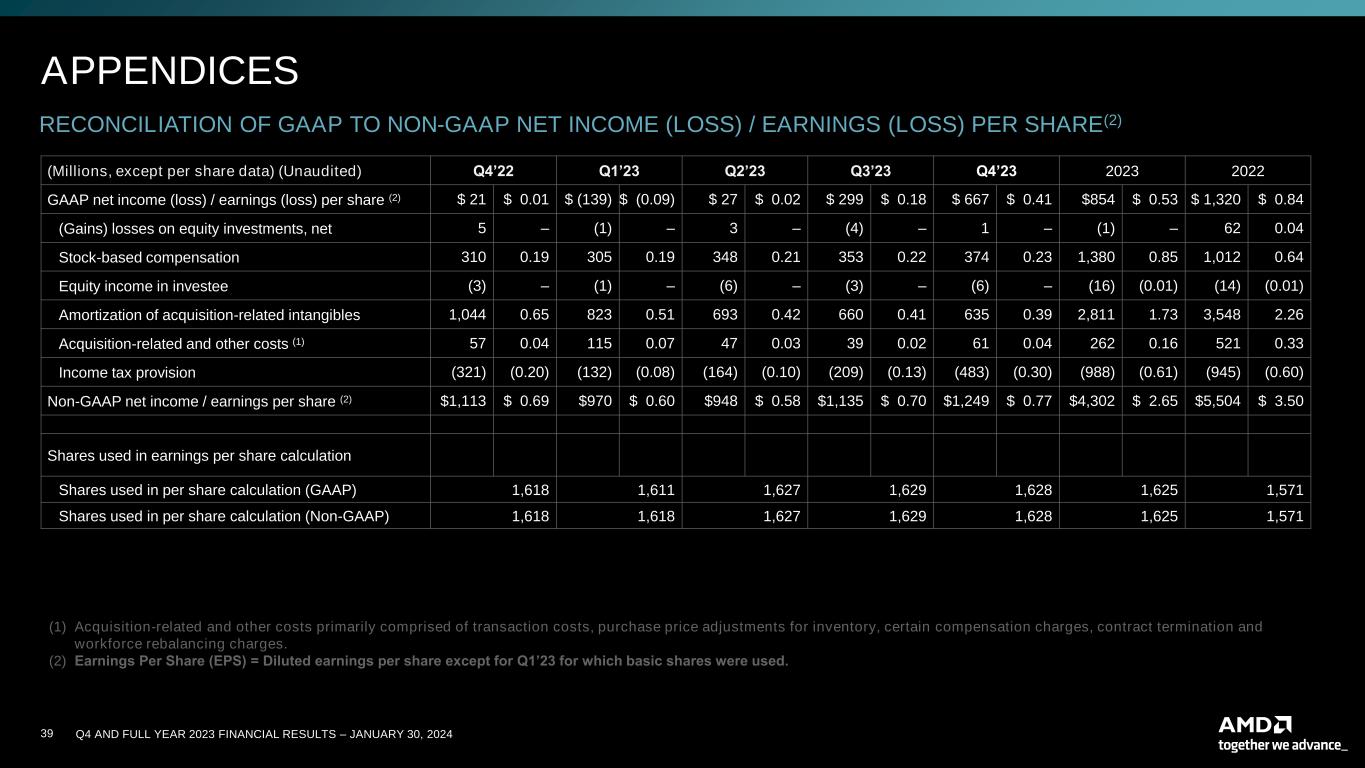Select the APPENDICES slide title
Image resolution: width=1365 pixels, height=768 pixels.
[169, 71]
